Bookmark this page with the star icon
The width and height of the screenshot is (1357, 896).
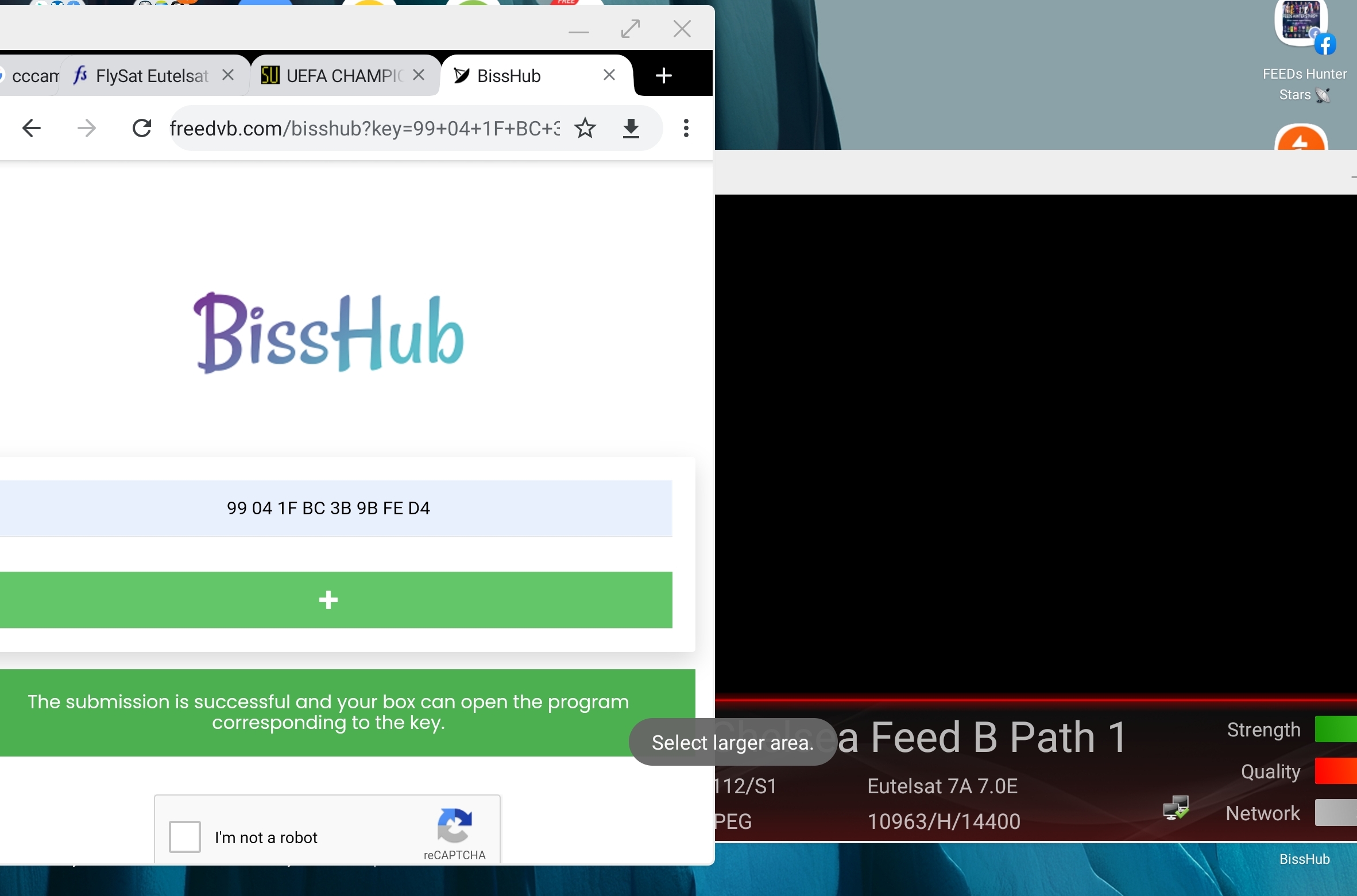[x=585, y=128]
